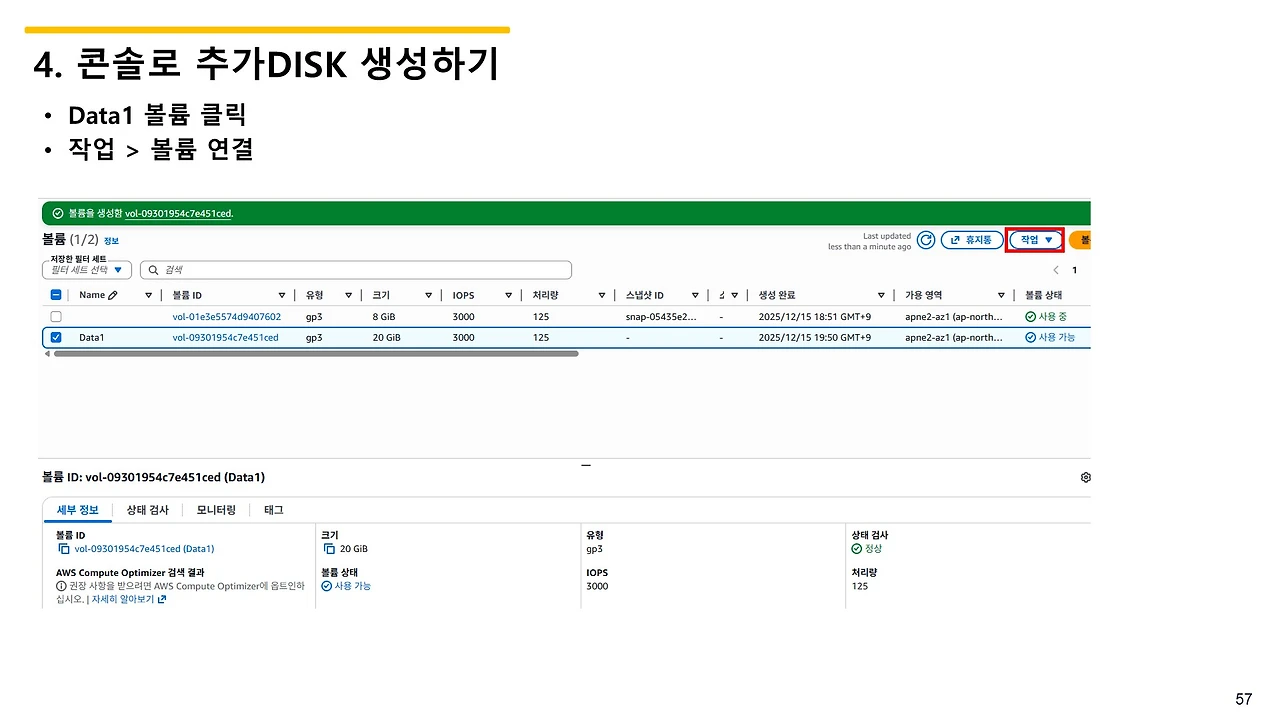Click the 사용 가능 status icon for Data1
The height and width of the screenshot is (720, 1280).
click(x=1031, y=337)
